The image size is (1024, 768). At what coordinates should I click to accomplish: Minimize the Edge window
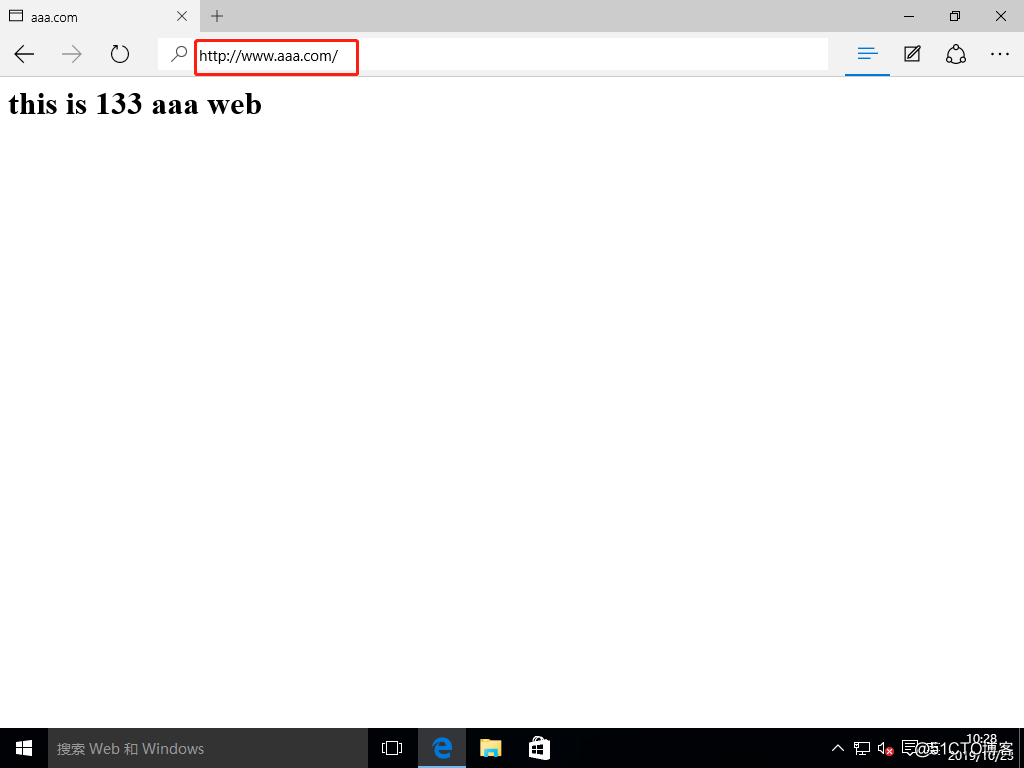click(x=909, y=16)
